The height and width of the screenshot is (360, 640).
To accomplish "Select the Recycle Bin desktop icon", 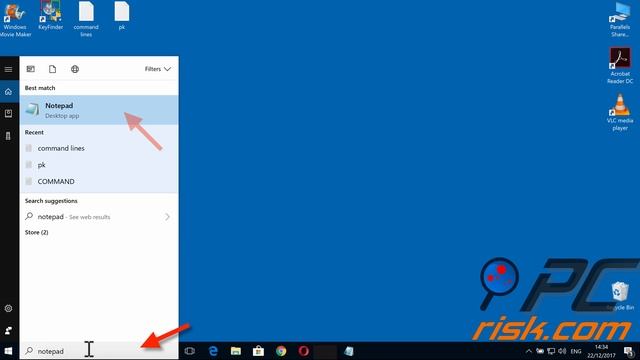I will (x=620, y=296).
